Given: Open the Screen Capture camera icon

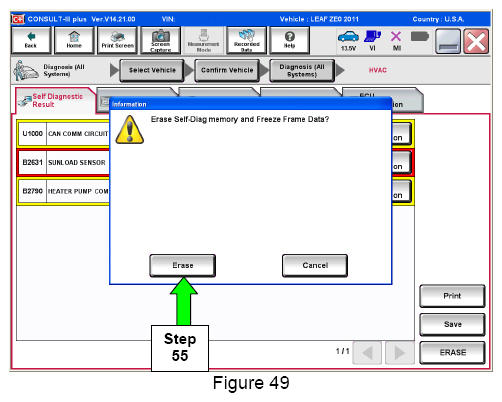Looking at the screenshot, I should coord(161,40).
